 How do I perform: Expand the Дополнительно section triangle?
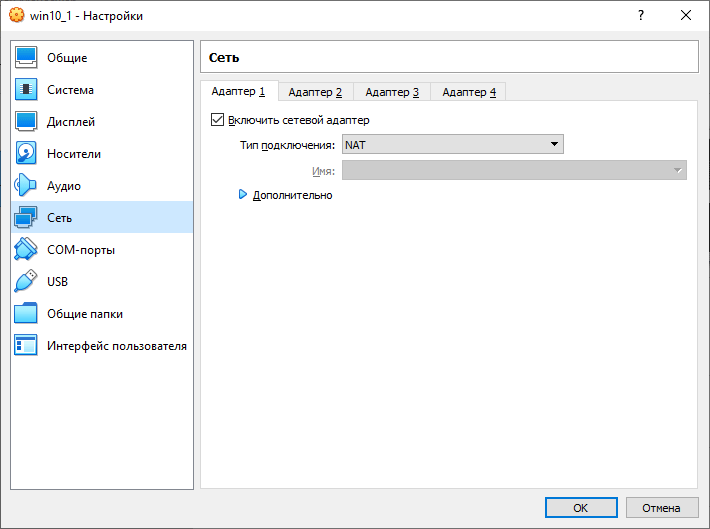[243, 195]
